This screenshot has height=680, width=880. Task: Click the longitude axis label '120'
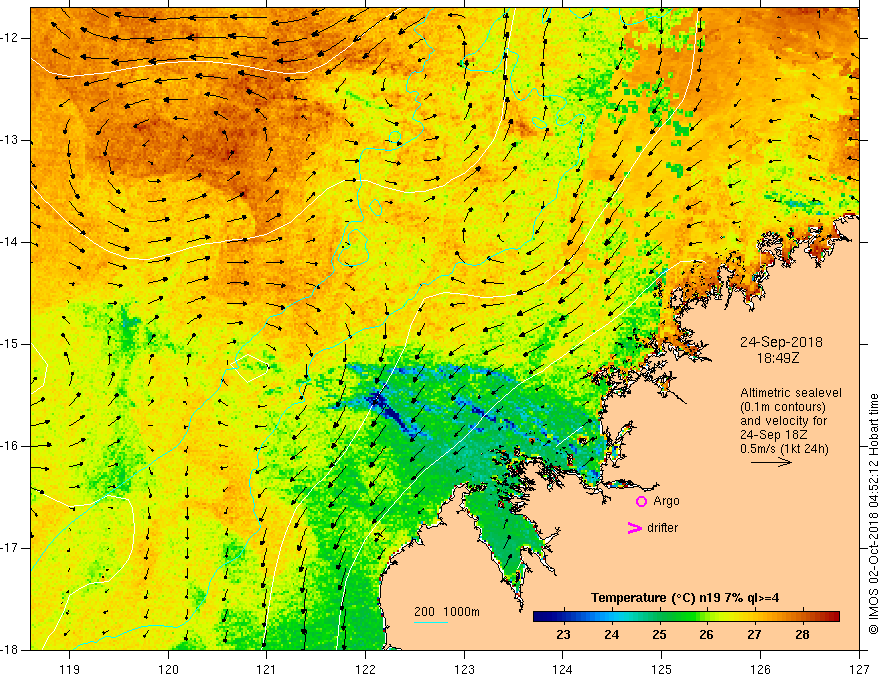point(168,669)
